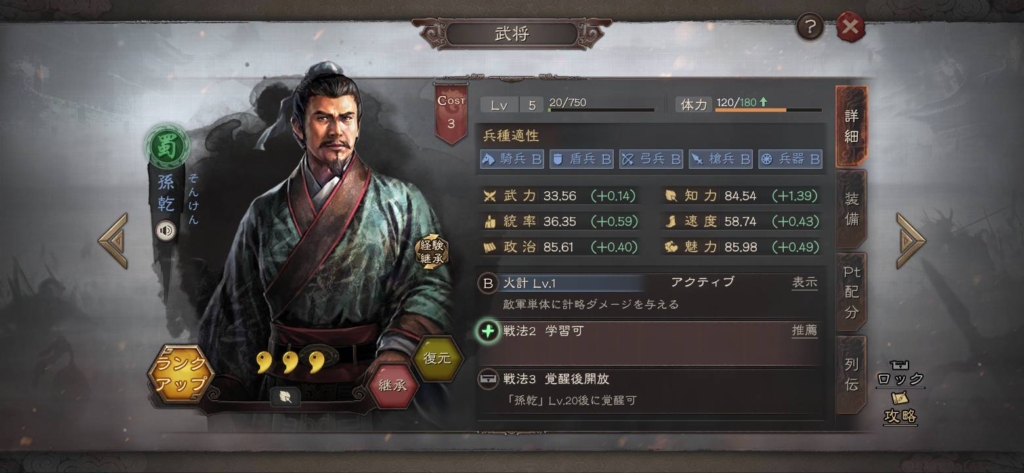Click the red 継承 button

tap(393, 385)
